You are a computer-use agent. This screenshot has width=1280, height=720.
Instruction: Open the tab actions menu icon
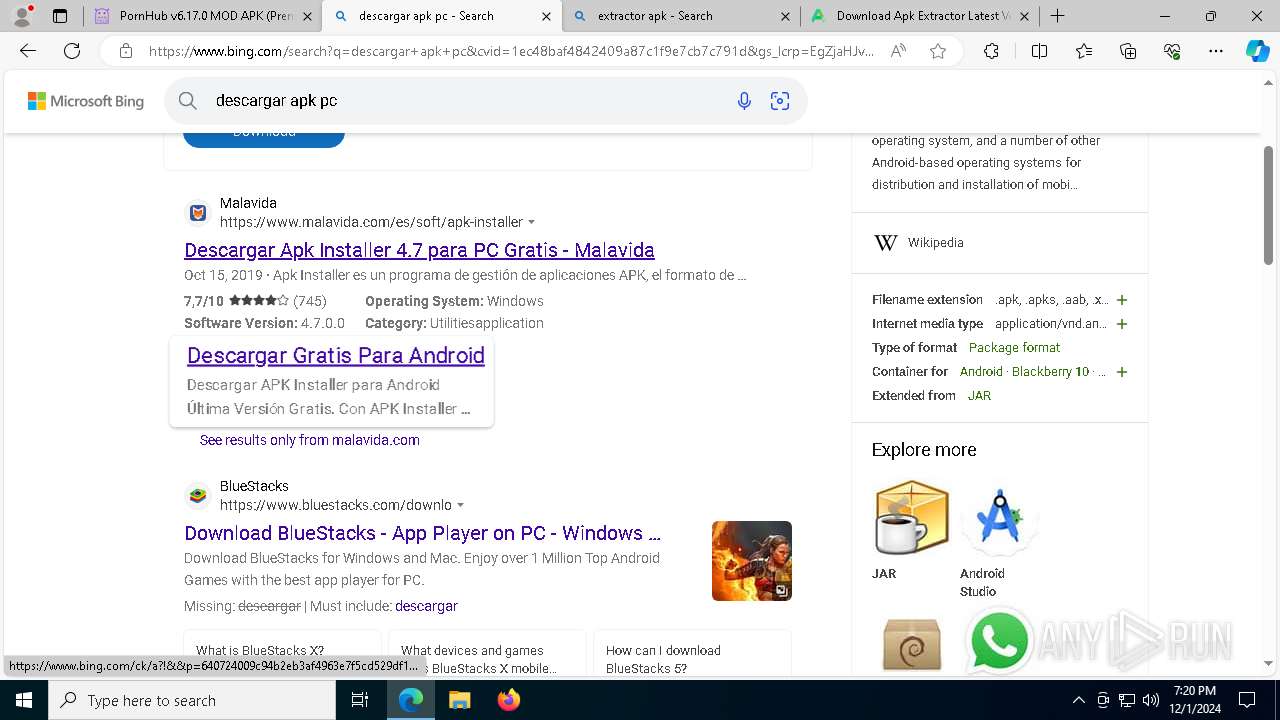coord(60,16)
